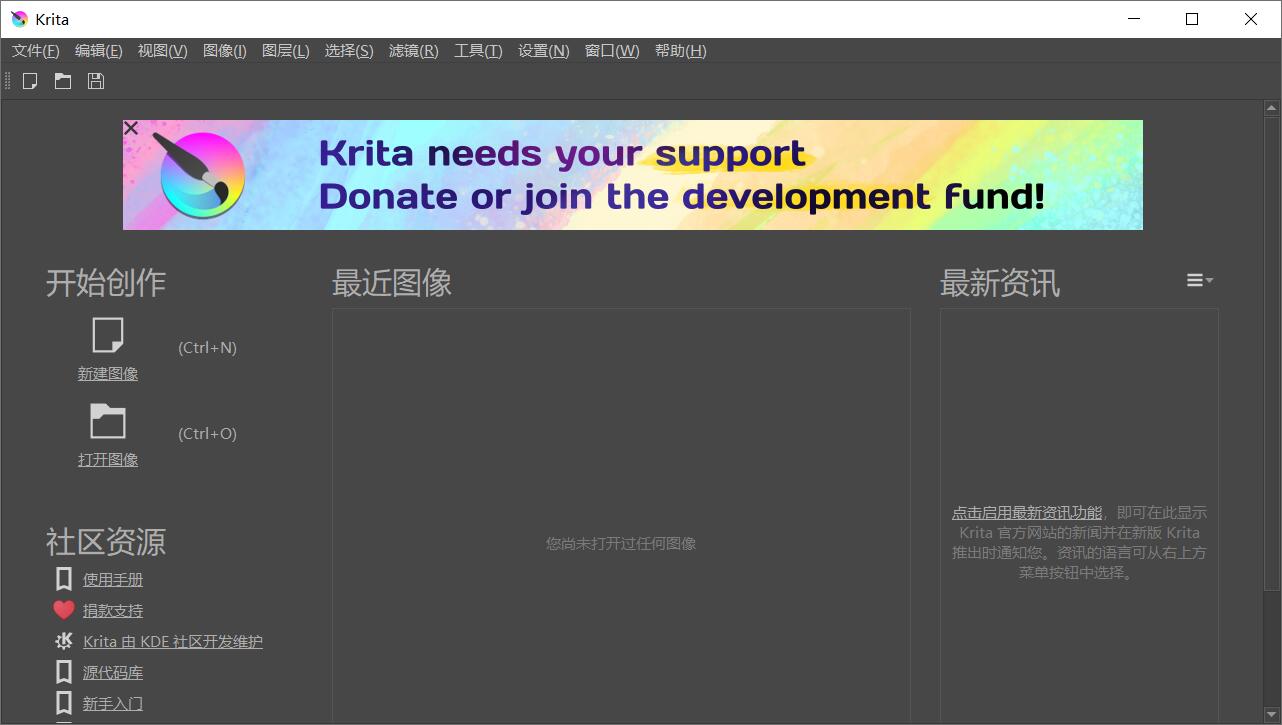Open the 设置(N) menu

(x=544, y=51)
